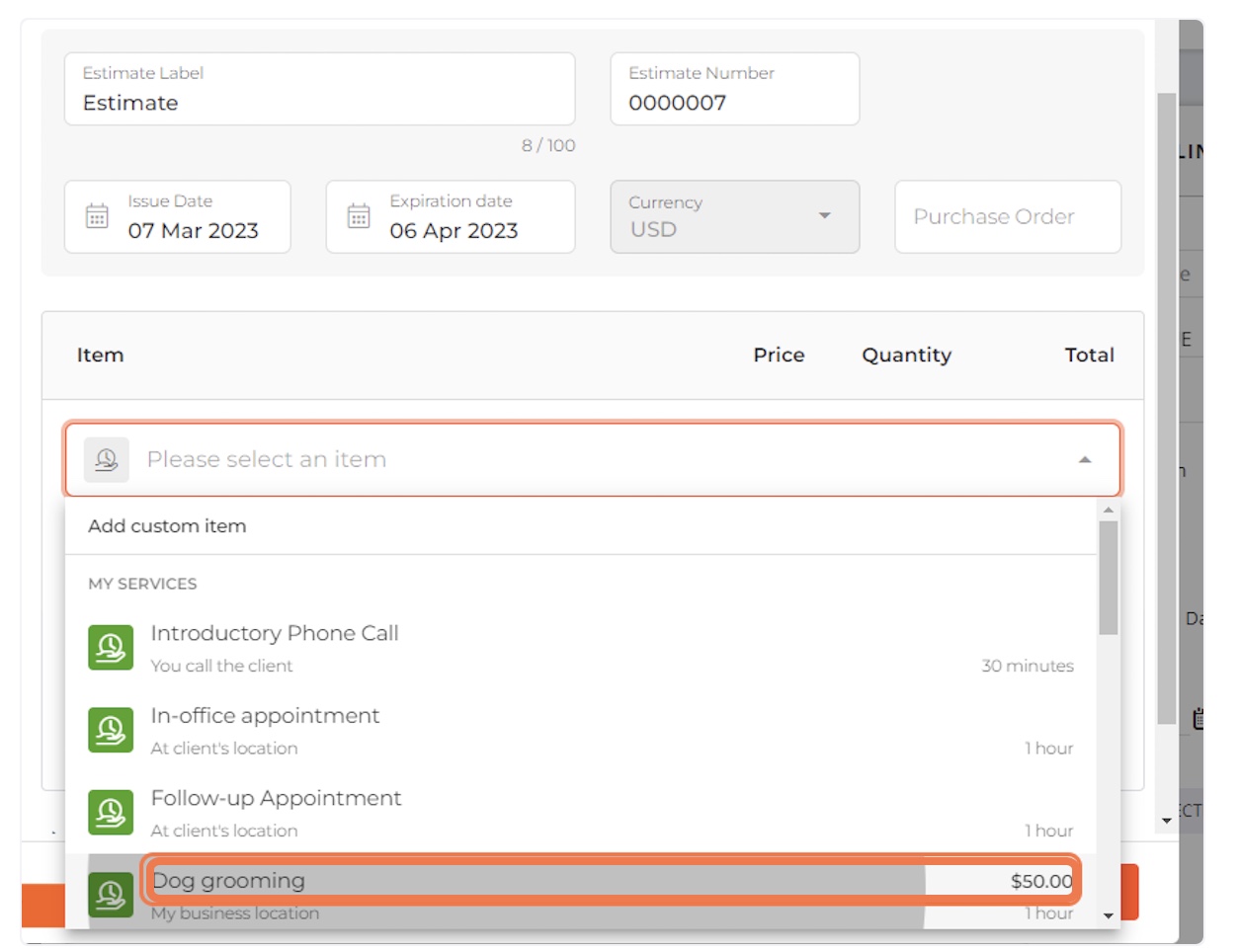The width and height of the screenshot is (1239, 952).
Task: Click the 'My business location' text
Action: coord(235,913)
